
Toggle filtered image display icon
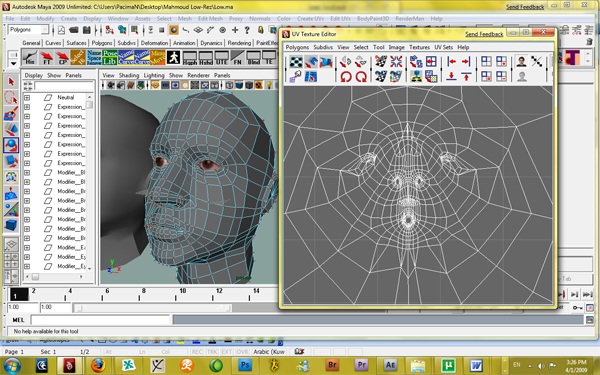click(x=536, y=62)
